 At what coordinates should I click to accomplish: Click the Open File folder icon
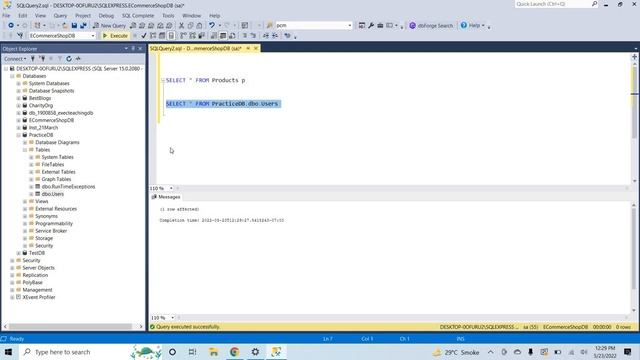coord(65,25)
